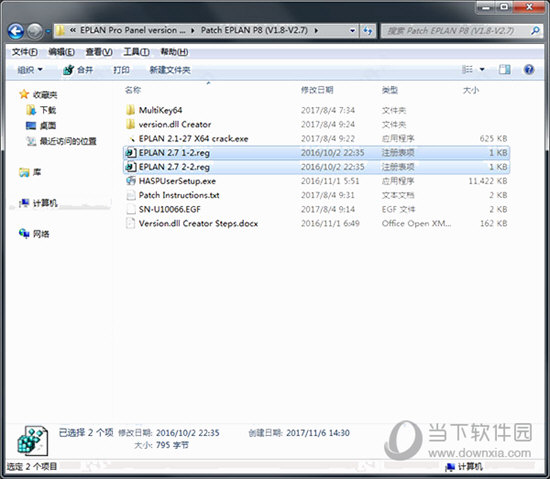Click the Version.dll Creator Steps.docx icon
550x479 pixels.
coord(131,223)
